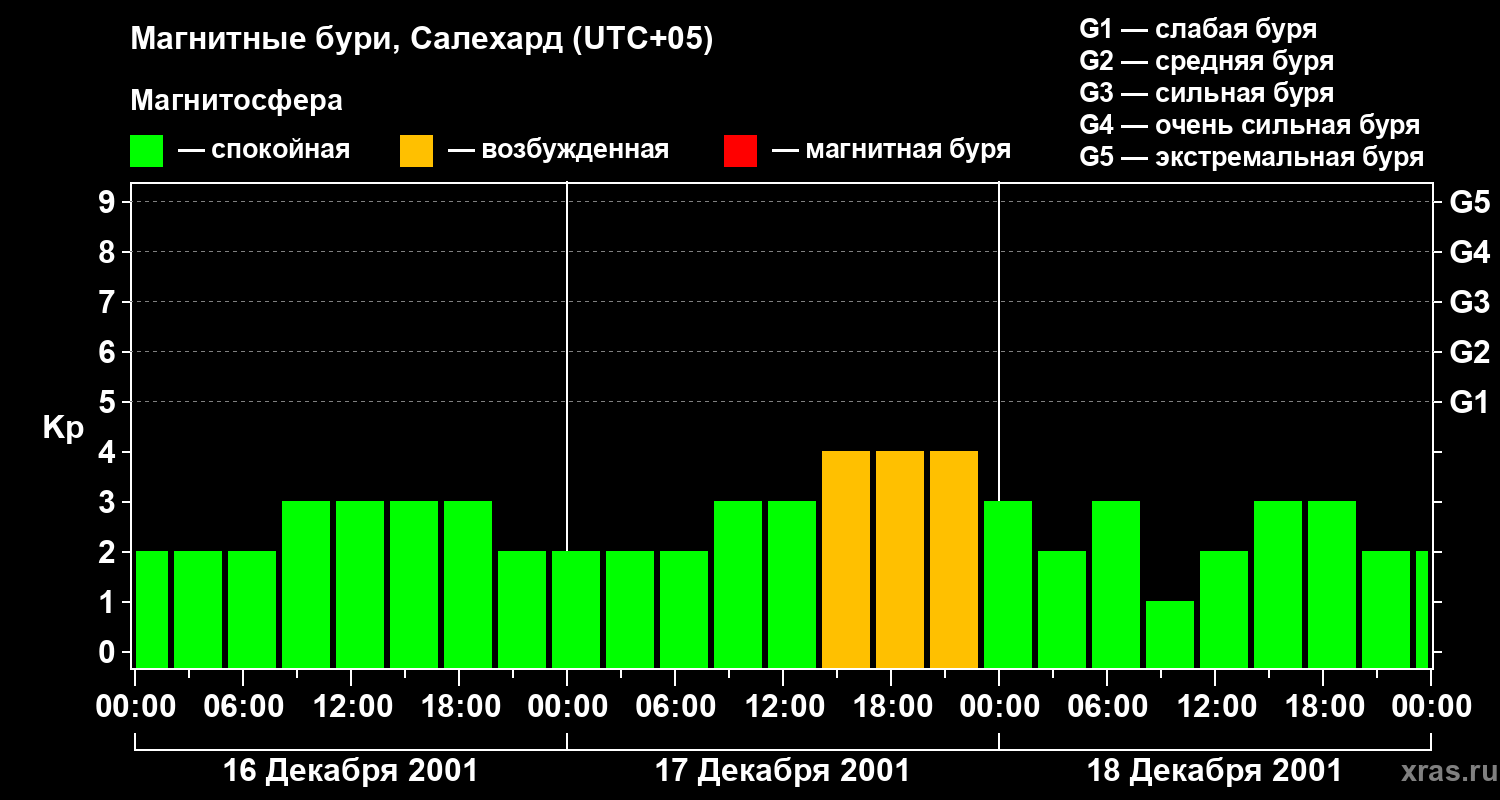Click the orange 'возбужденная' legend swatch
The image size is (1500, 800).
pyautogui.click(x=416, y=151)
